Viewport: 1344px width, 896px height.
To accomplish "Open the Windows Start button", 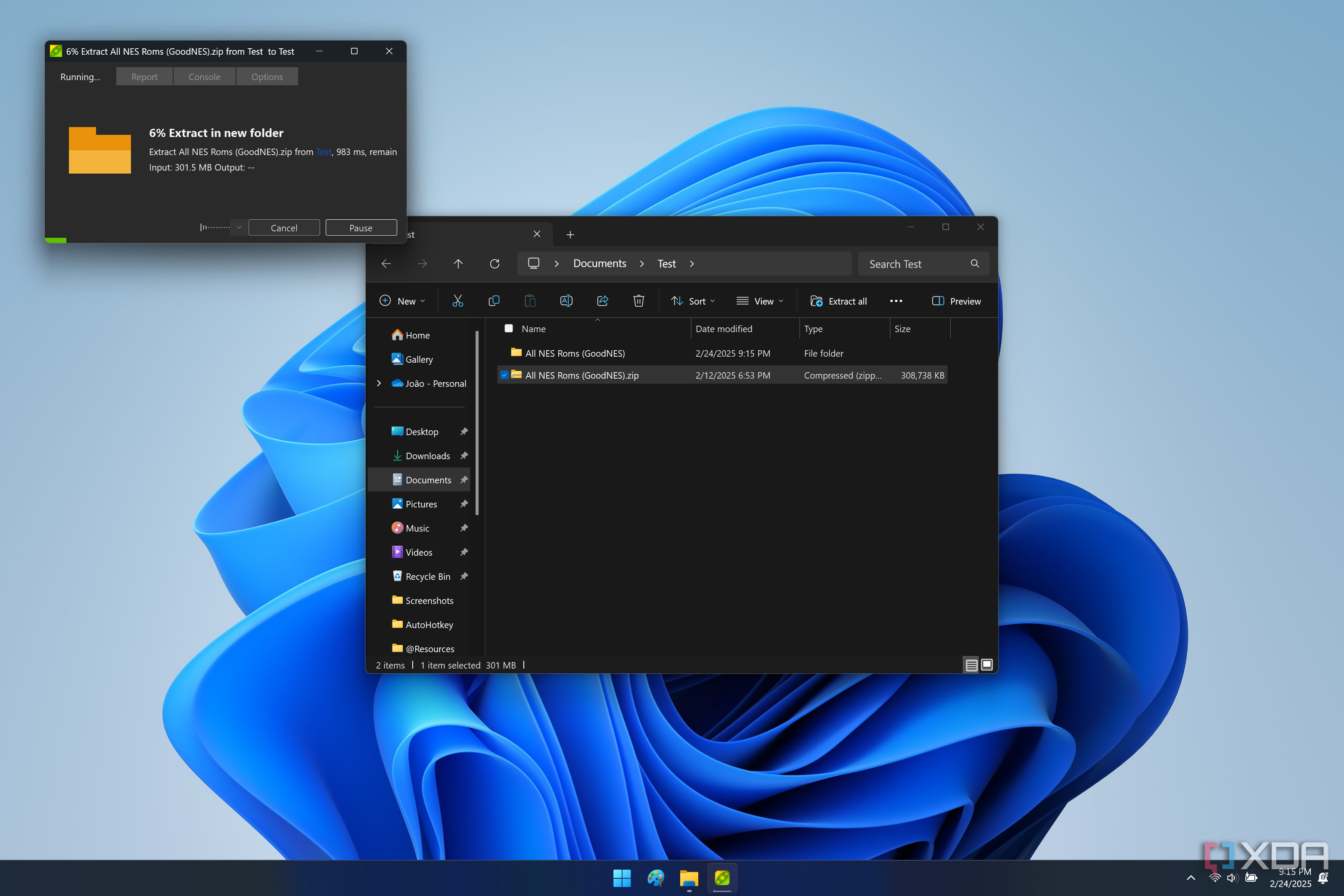I will pyautogui.click(x=622, y=878).
